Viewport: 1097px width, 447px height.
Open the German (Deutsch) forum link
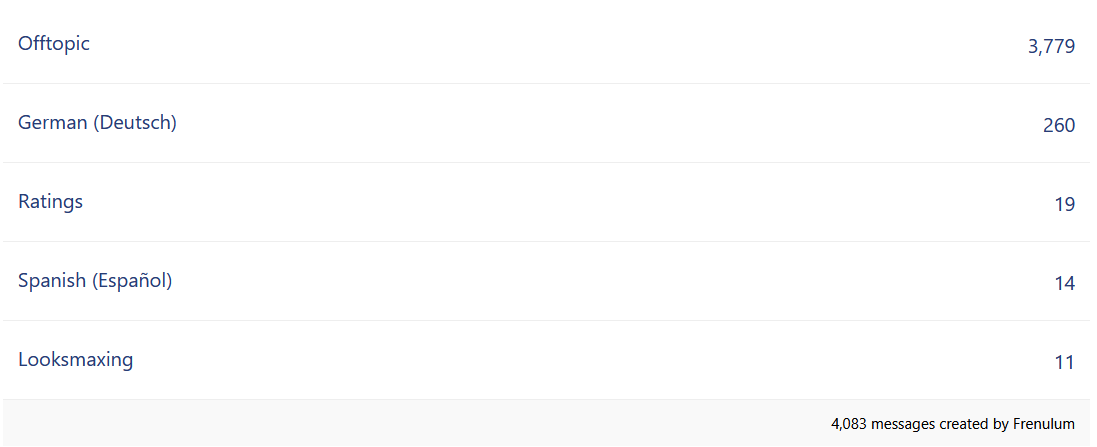97,122
